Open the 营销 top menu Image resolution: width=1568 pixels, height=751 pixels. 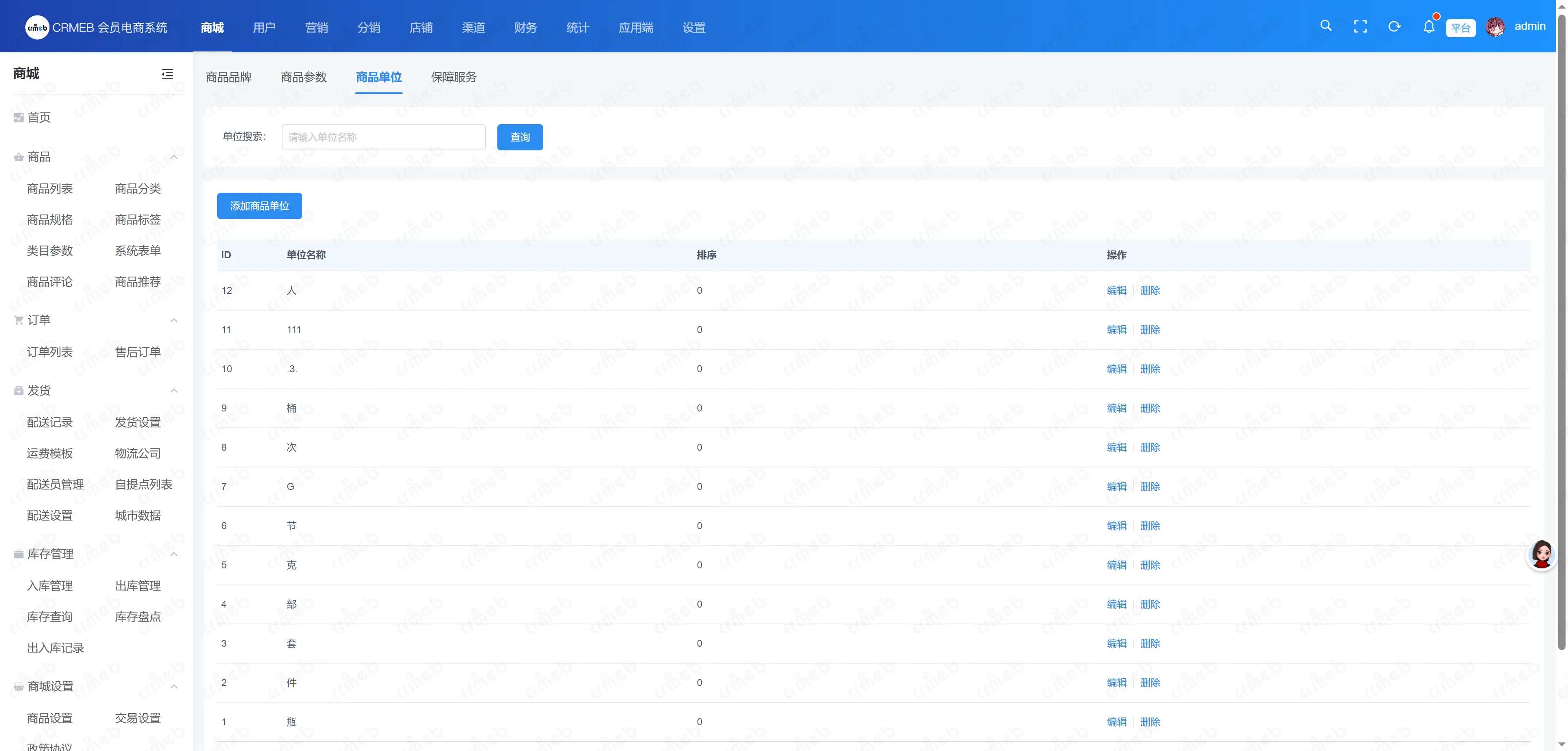pos(316,27)
